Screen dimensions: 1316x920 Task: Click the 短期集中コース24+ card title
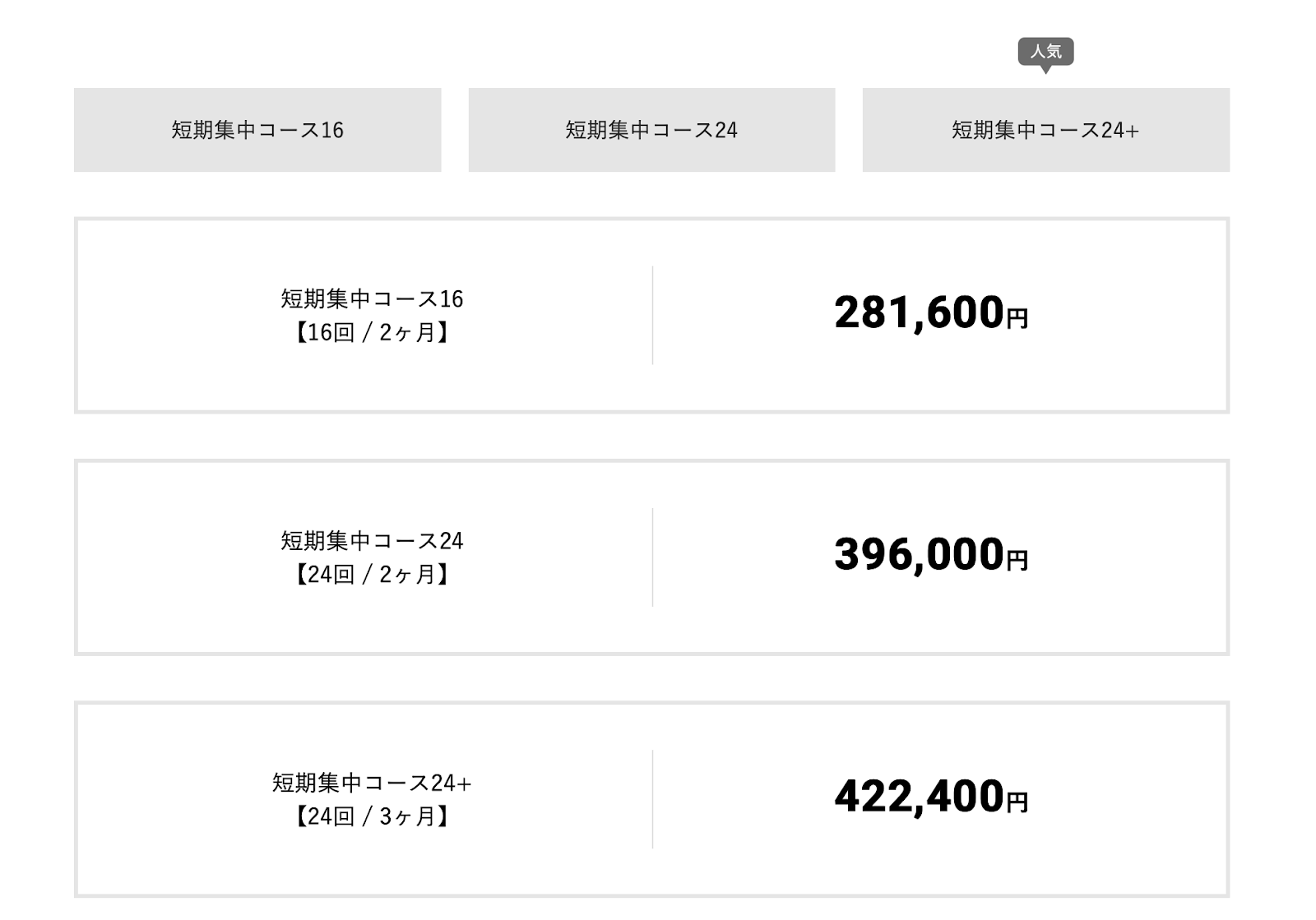coord(372,782)
